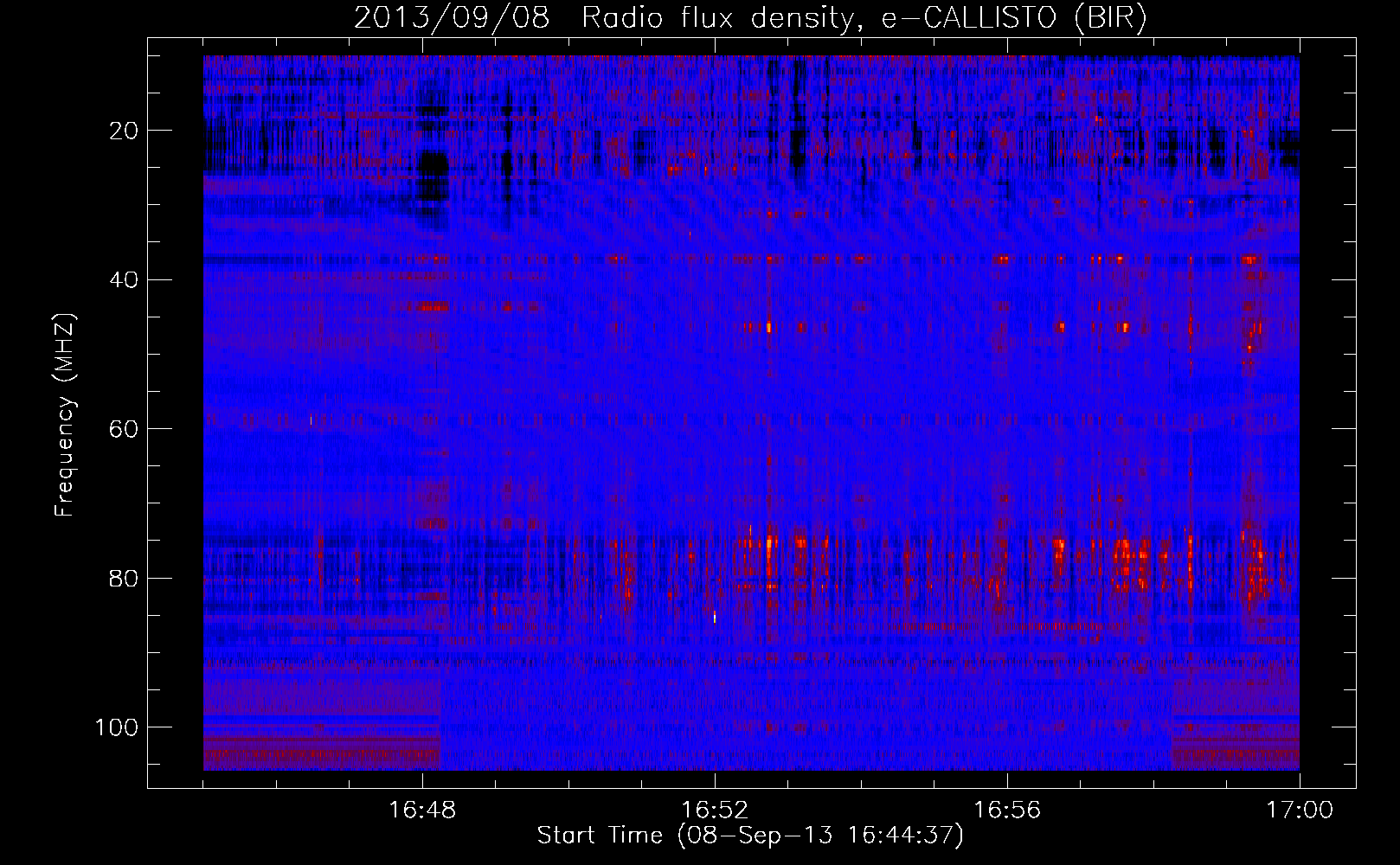Click the 16:56 time tick label
Image resolution: width=1400 pixels, height=865 pixels.
[1007, 811]
